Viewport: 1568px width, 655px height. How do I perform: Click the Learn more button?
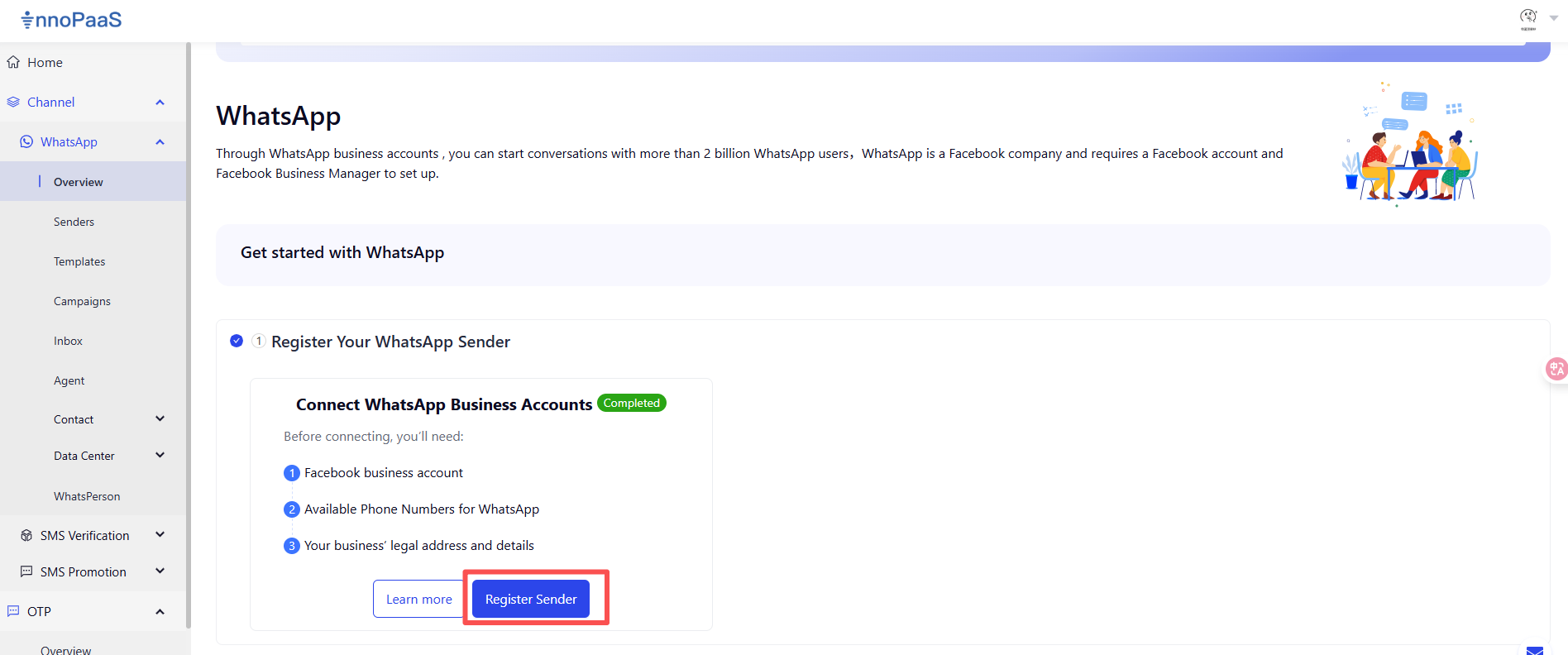418,599
